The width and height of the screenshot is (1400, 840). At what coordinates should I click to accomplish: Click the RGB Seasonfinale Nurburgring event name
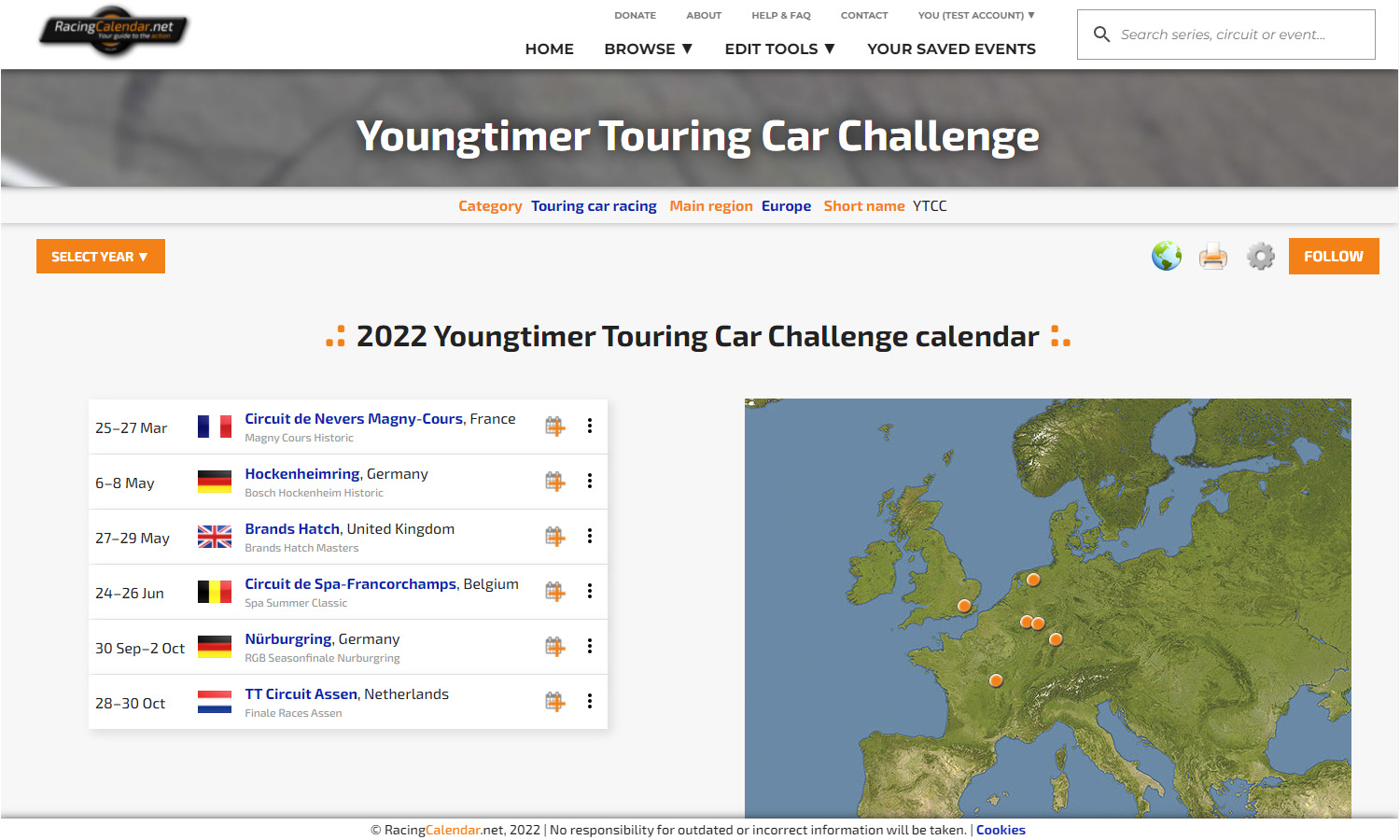[x=322, y=658]
